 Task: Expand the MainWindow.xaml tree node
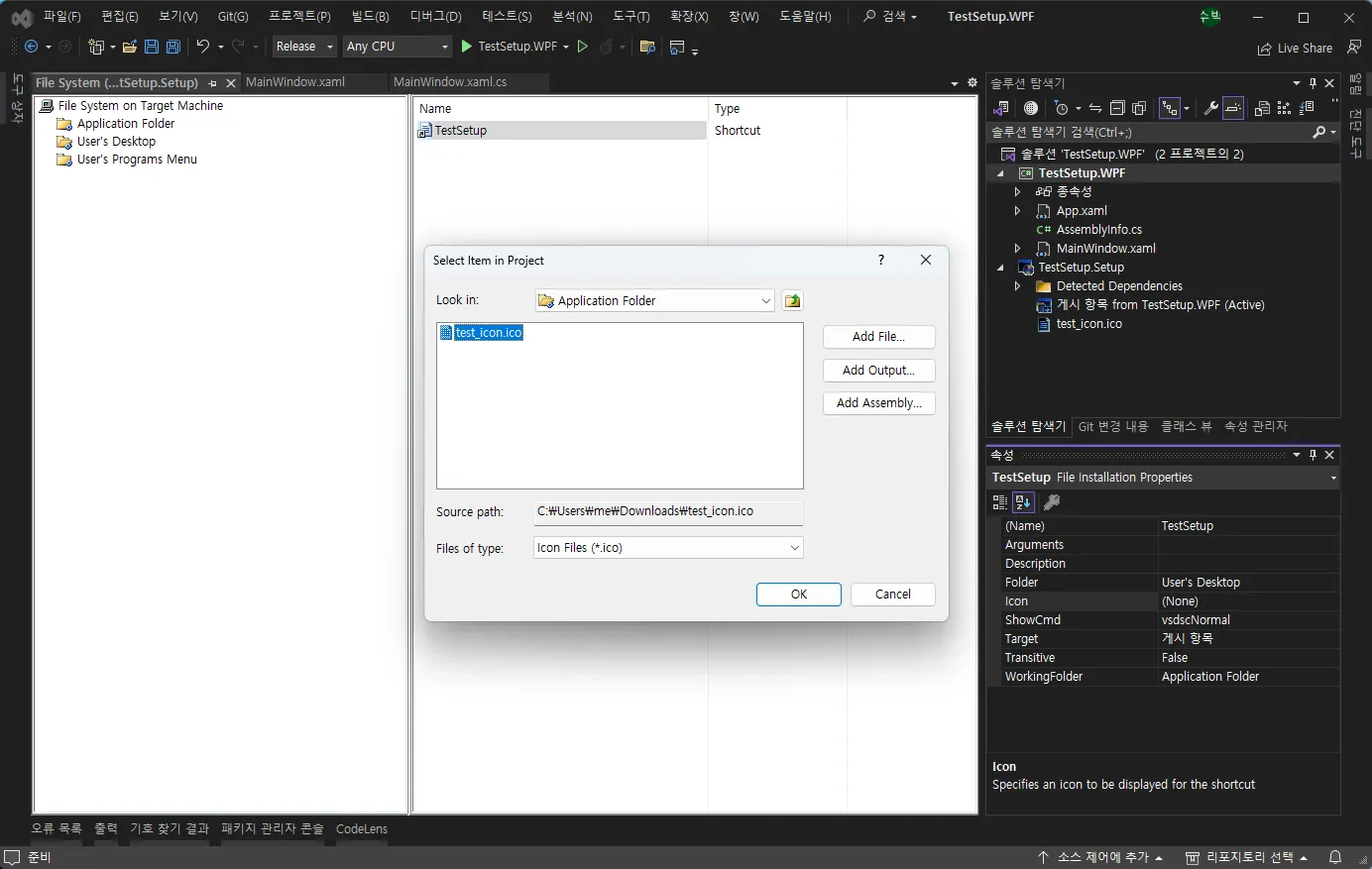tap(1017, 249)
